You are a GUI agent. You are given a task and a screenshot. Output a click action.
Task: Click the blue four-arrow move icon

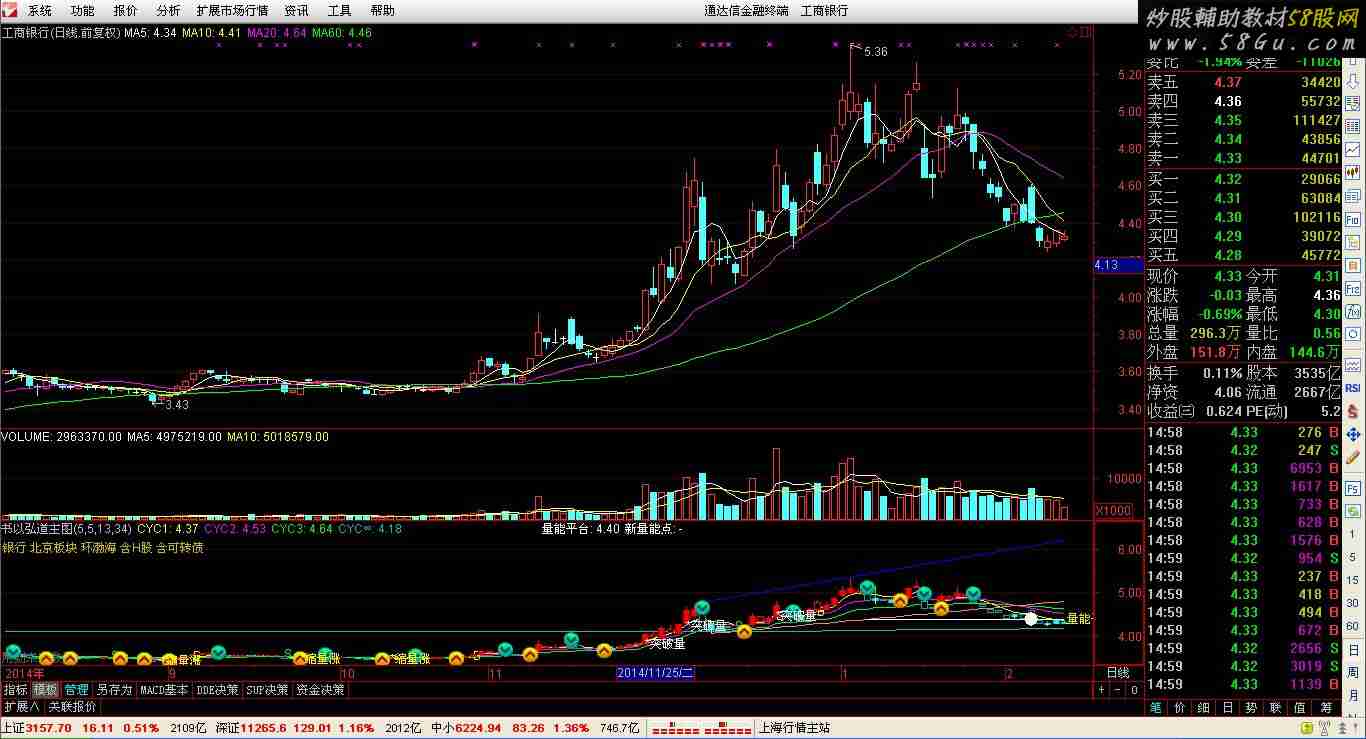click(x=1352, y=434)
